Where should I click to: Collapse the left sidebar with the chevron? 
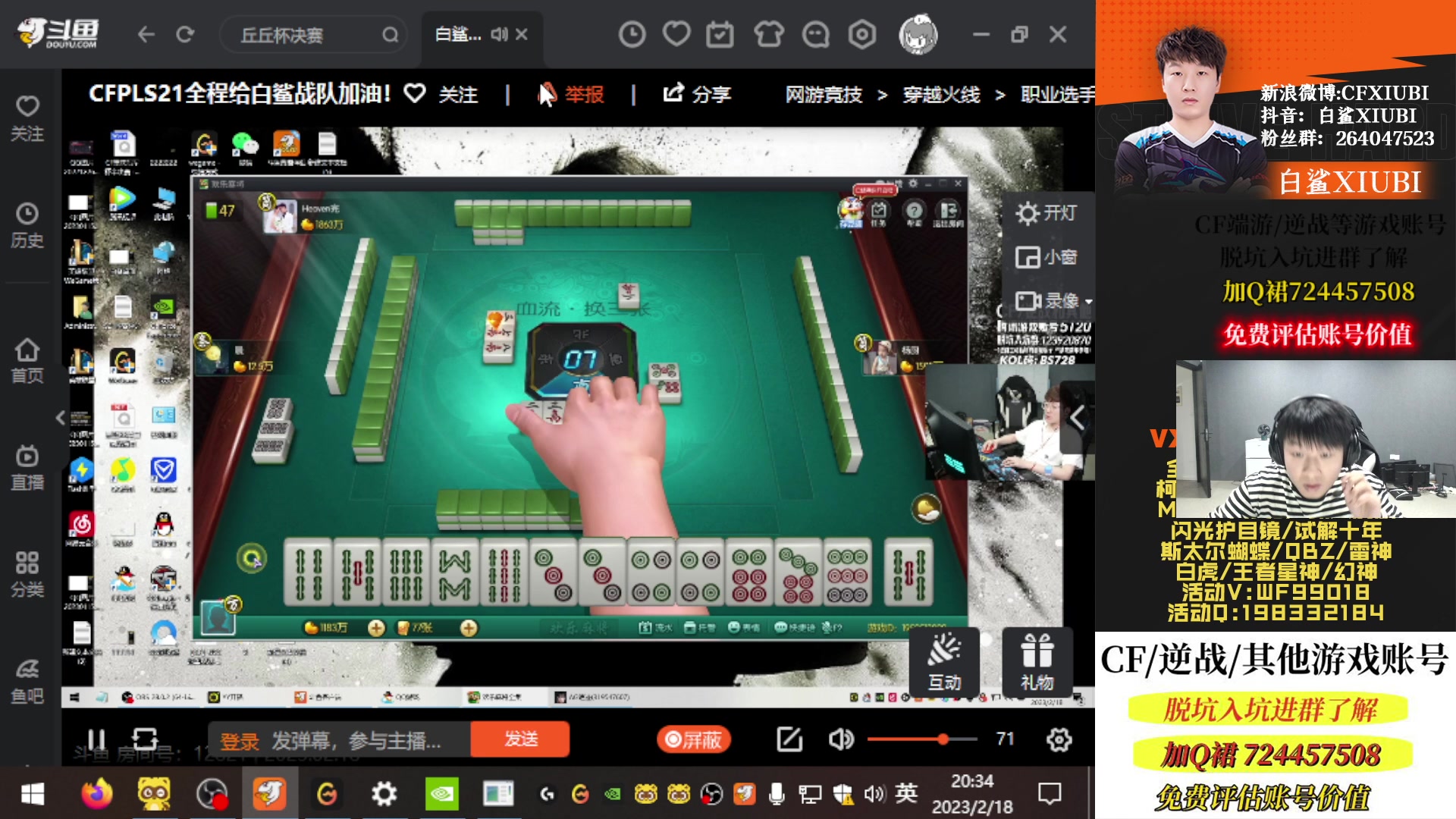61,417
